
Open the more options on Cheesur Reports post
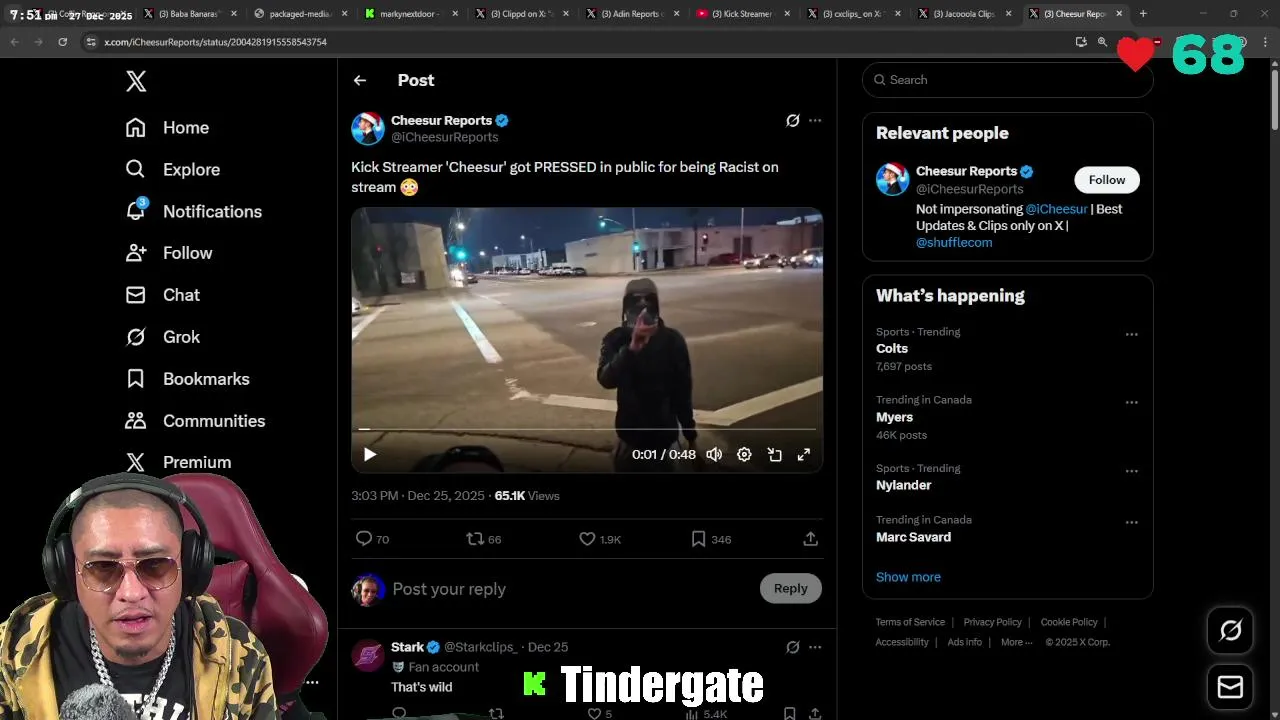pyautogui.click(x=815, y=120)
